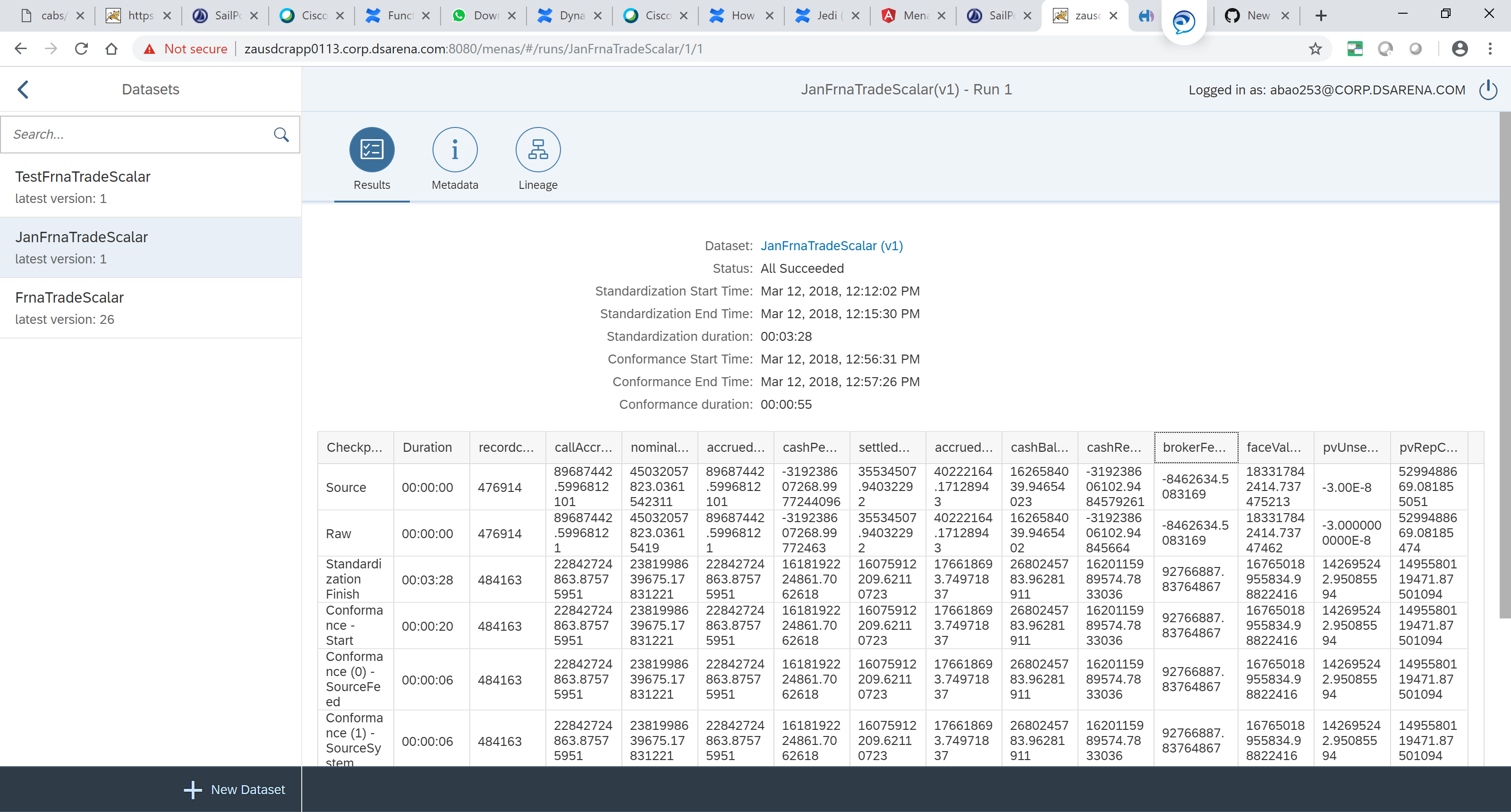The image size is (1511, 812).
Task: Click the back arrow next to Datasets
Action: (23, 89)
